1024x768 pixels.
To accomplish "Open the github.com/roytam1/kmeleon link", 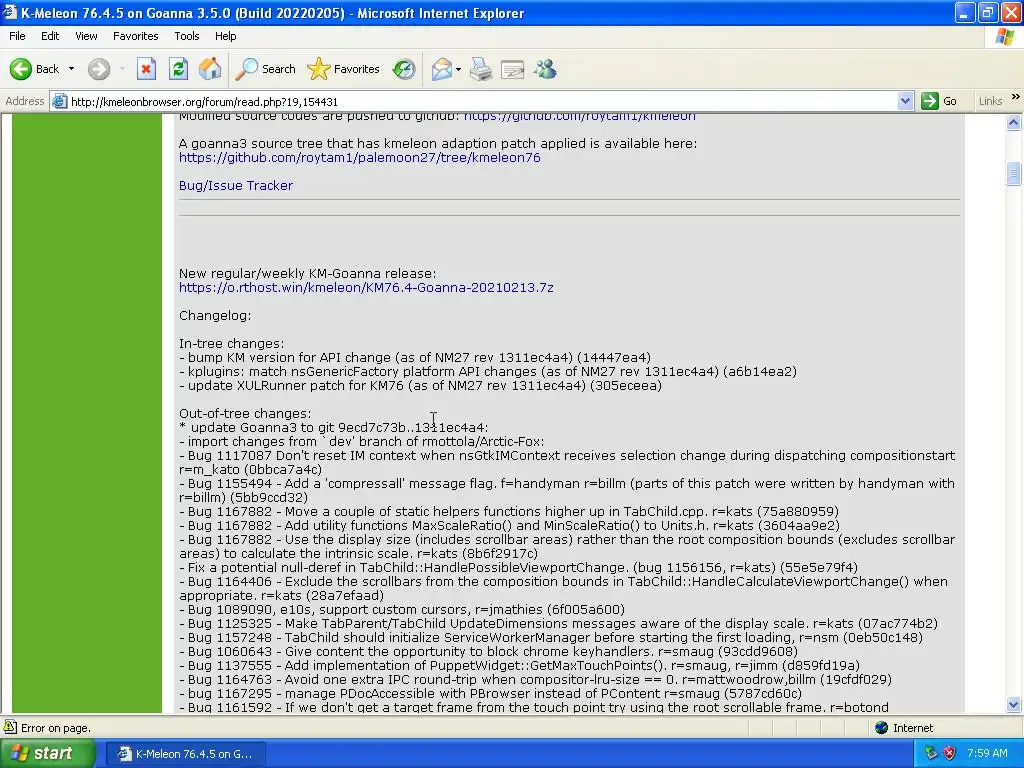I will (x=579, y=116).
